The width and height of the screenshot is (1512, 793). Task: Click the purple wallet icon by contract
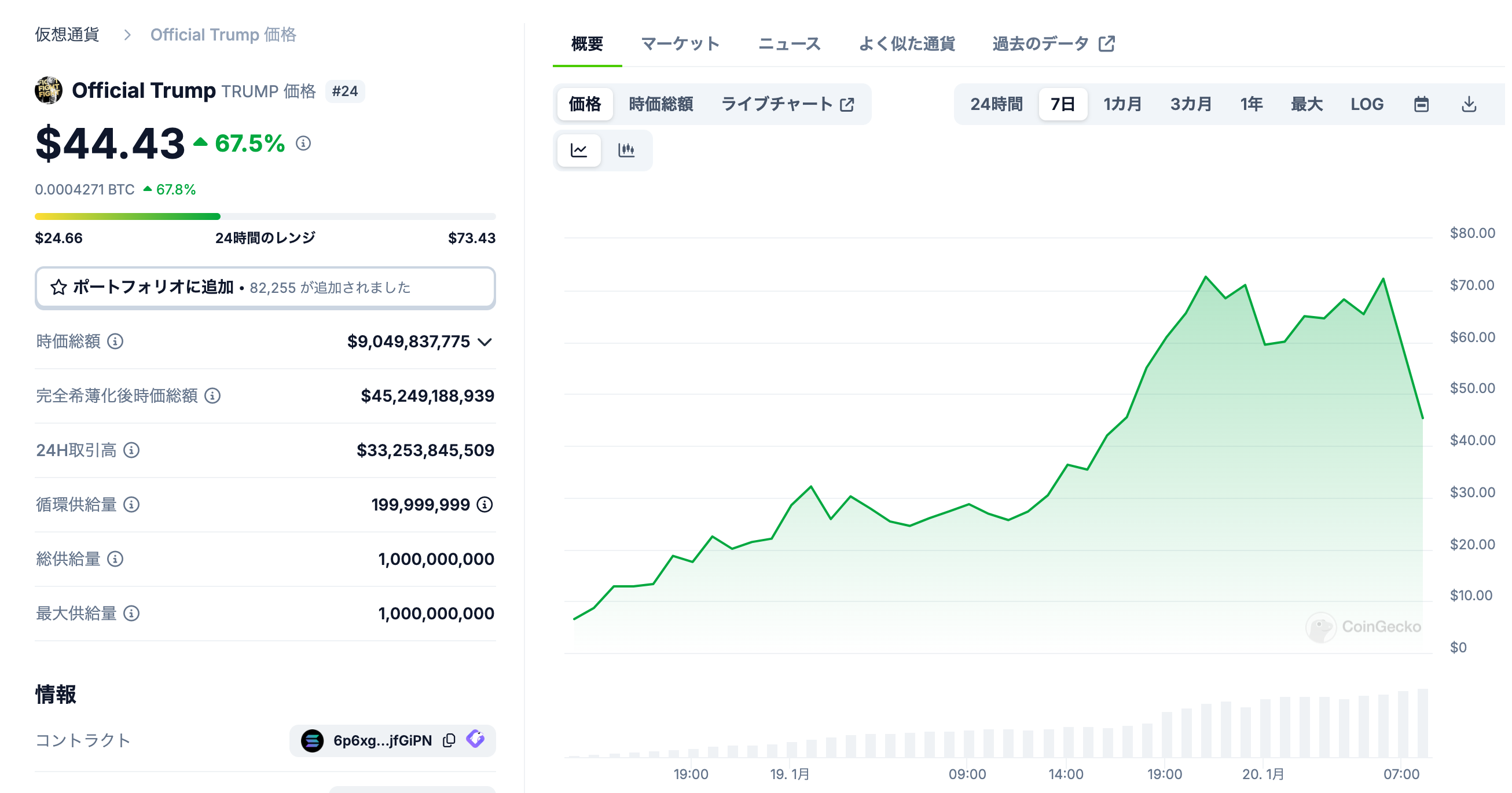tap(475, 739)
